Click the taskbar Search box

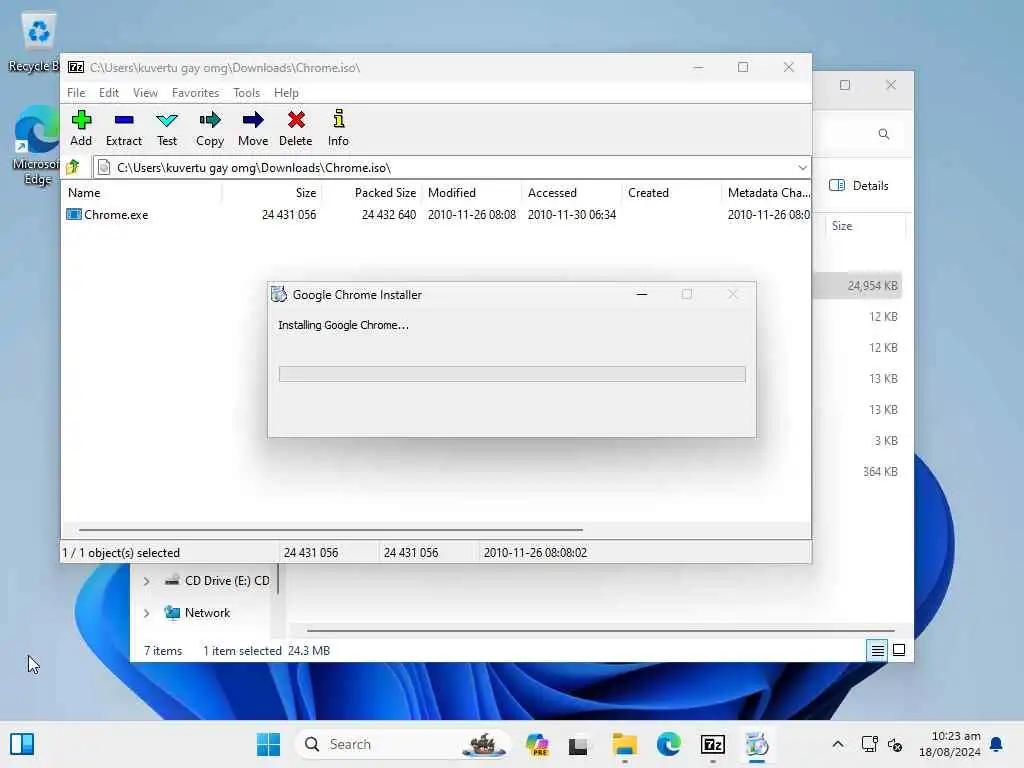pos(402,744)
